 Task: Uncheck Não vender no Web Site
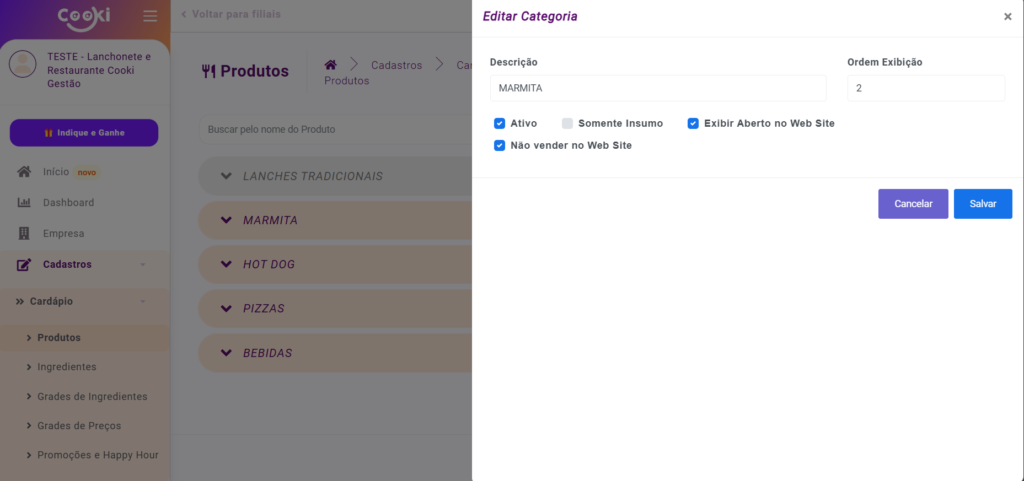pyautogui.click(x=499, y=146)
